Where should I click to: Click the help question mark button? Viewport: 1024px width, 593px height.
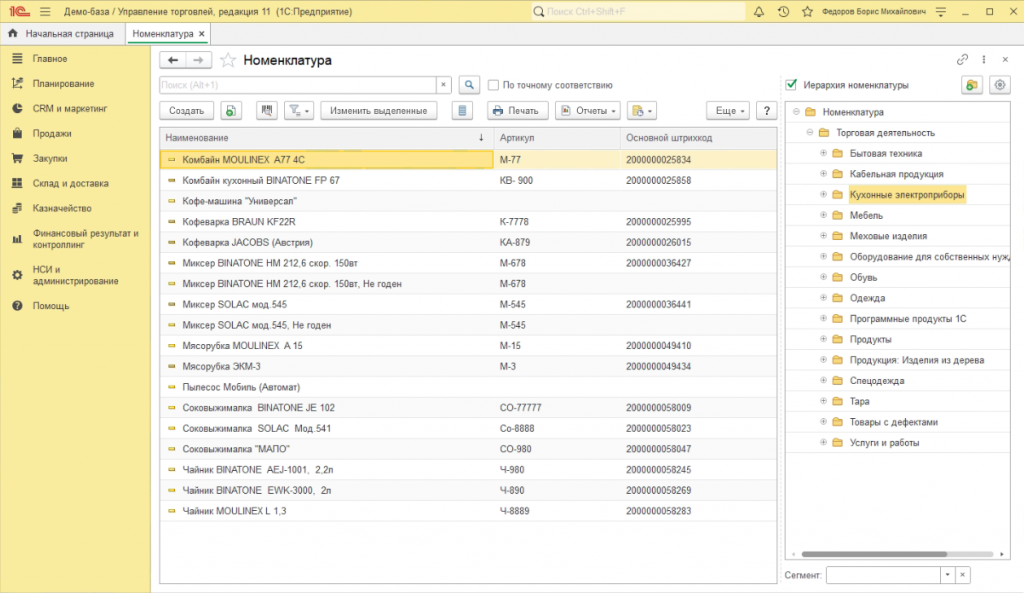coord(767,111)
